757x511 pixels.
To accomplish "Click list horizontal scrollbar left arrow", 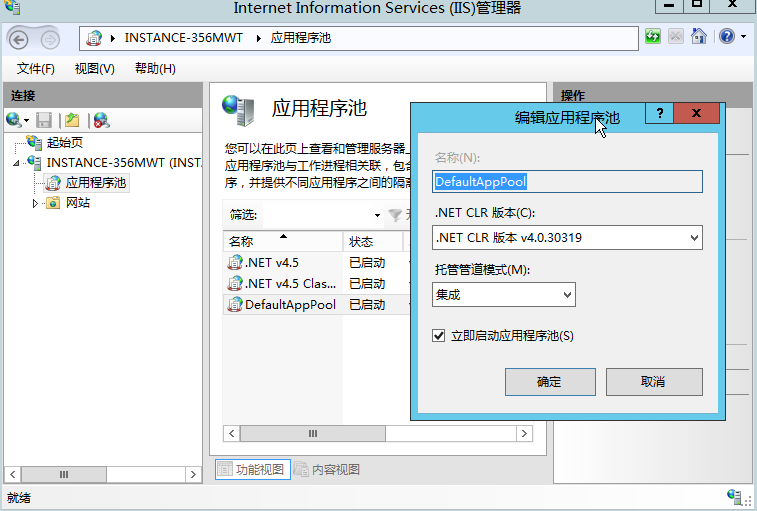I will coord(232,434).
